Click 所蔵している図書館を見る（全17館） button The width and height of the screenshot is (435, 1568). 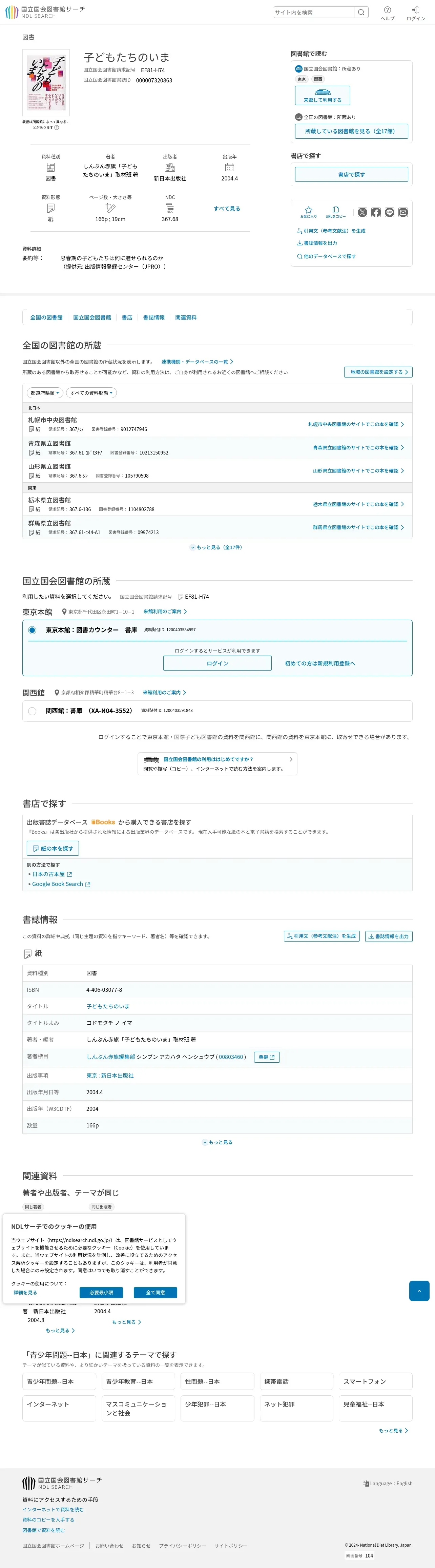[x=351, y=131]
